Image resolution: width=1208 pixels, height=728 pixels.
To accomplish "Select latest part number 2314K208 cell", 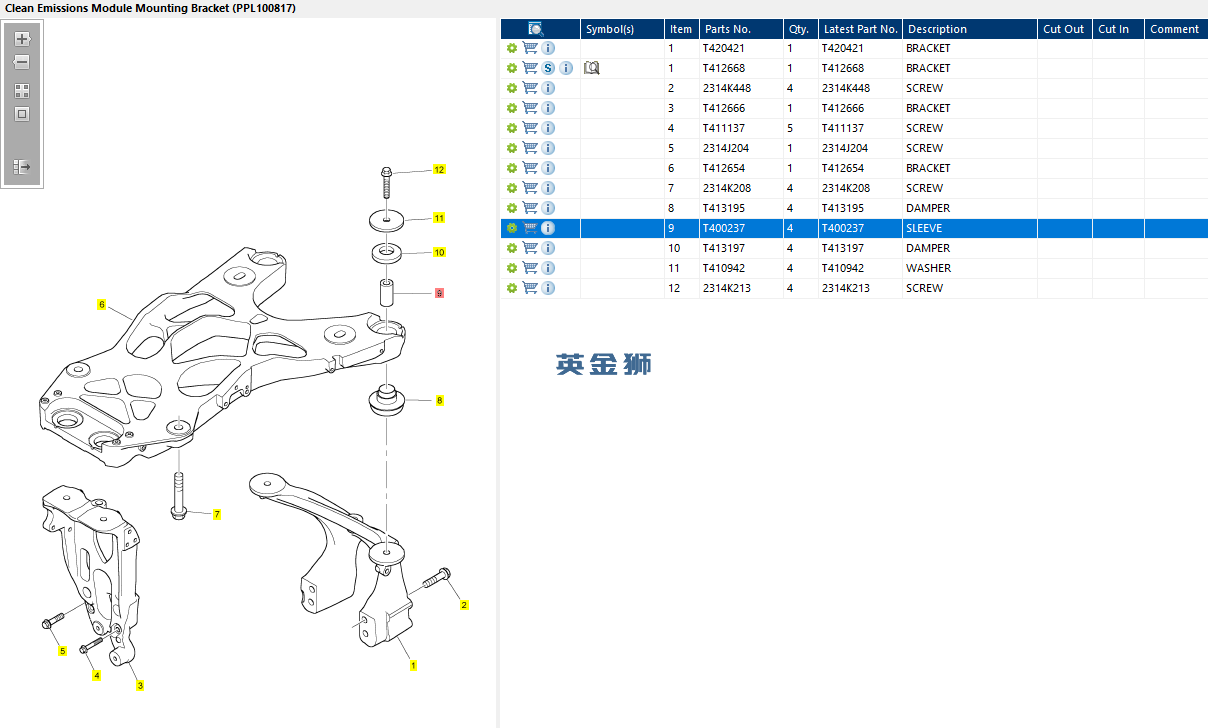I will [860, 188].
